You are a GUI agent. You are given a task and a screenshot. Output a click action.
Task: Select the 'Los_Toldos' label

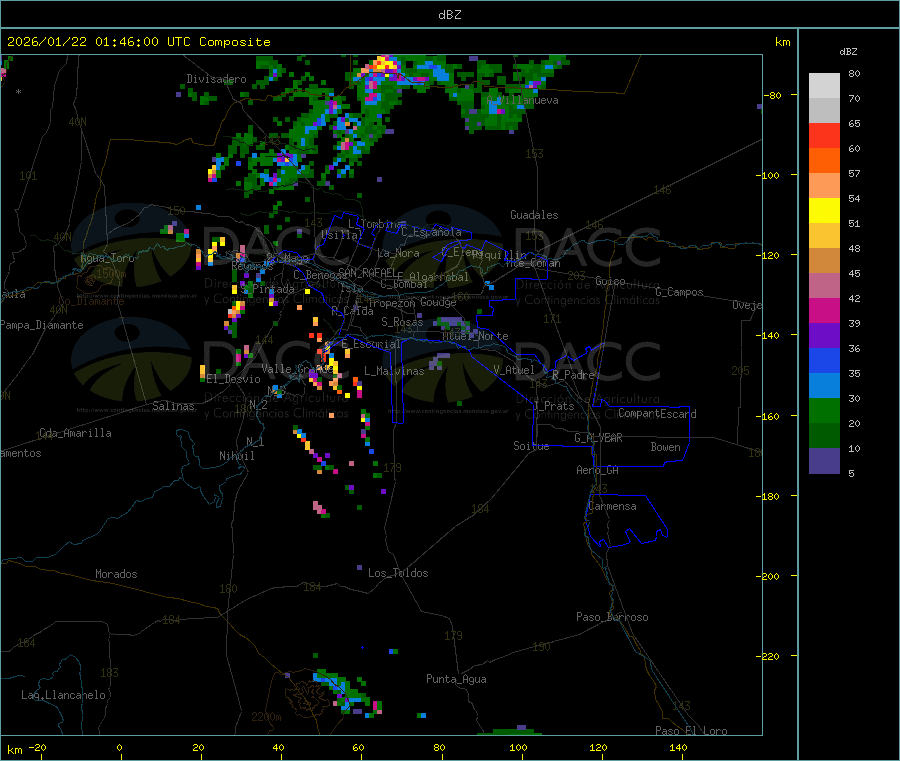coord(398,573)
